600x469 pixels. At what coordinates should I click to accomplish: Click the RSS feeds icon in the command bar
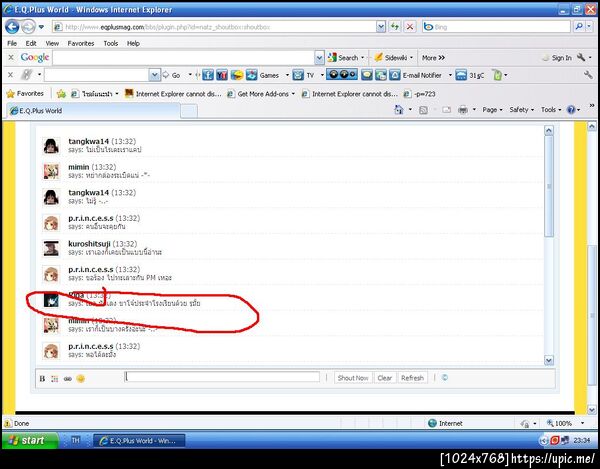[x=423, y=110]
